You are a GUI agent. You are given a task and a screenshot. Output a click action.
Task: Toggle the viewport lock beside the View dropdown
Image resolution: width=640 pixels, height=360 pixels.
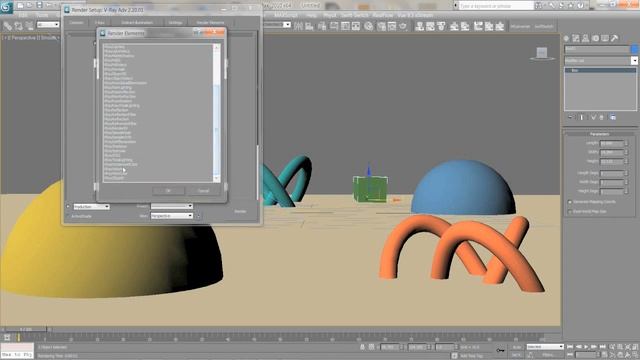[199, 216]
